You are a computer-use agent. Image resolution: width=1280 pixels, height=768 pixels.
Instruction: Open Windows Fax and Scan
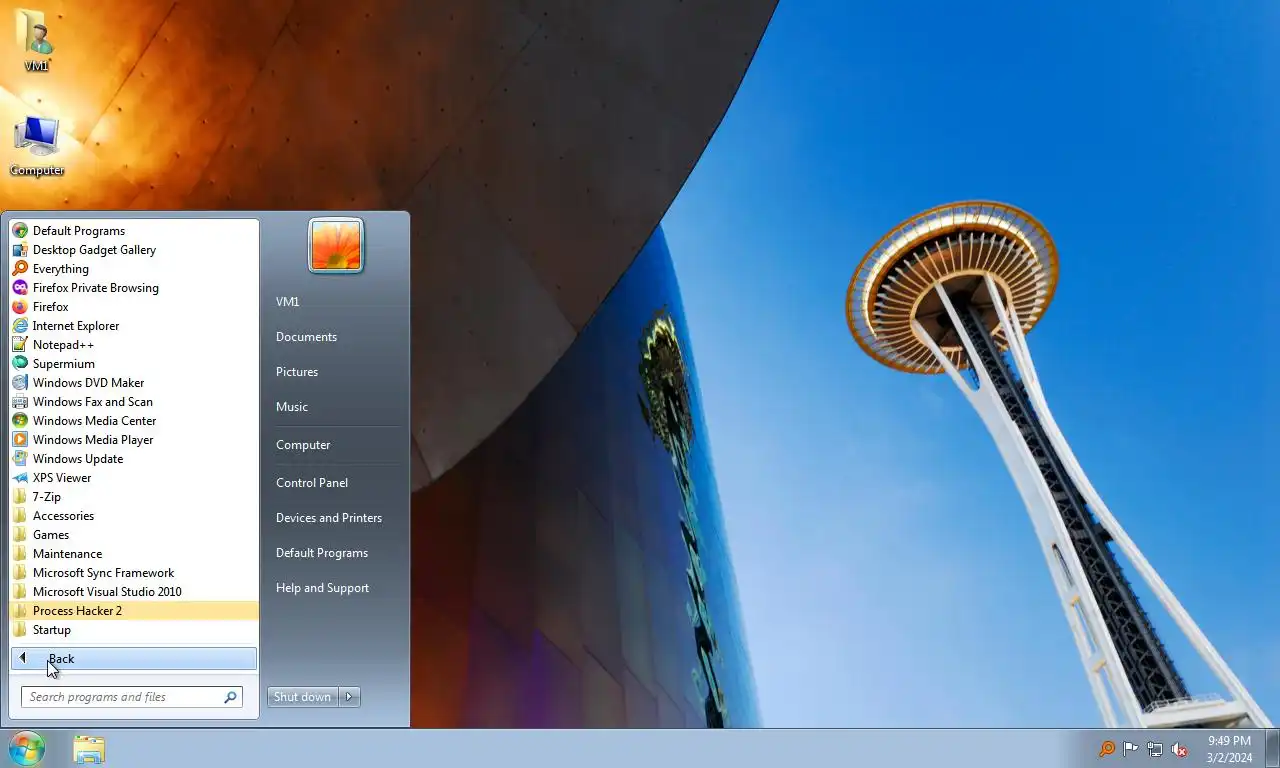click(x=134, y=402)
